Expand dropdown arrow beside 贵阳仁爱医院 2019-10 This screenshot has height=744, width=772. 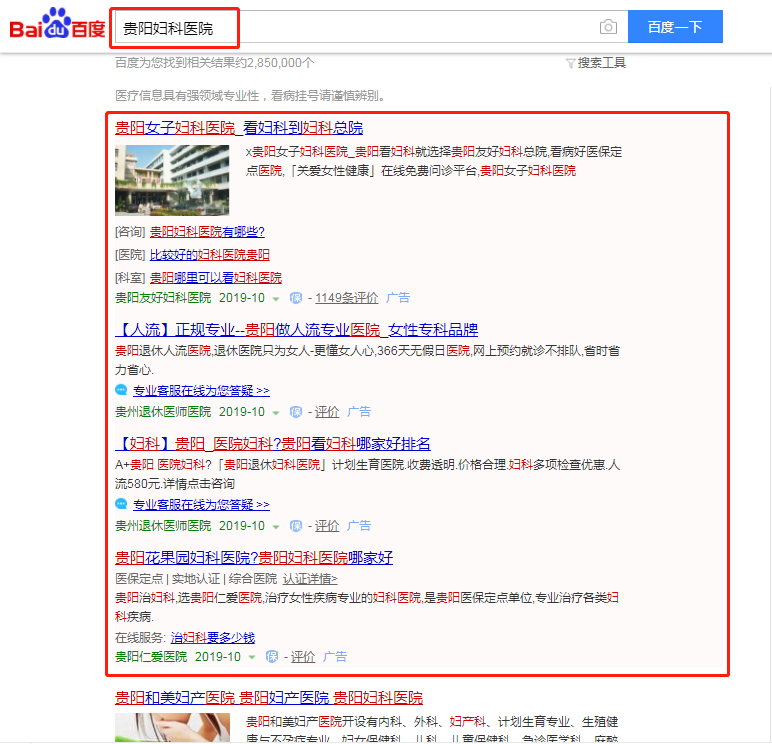pyautogui.click(x=252, y=658)
